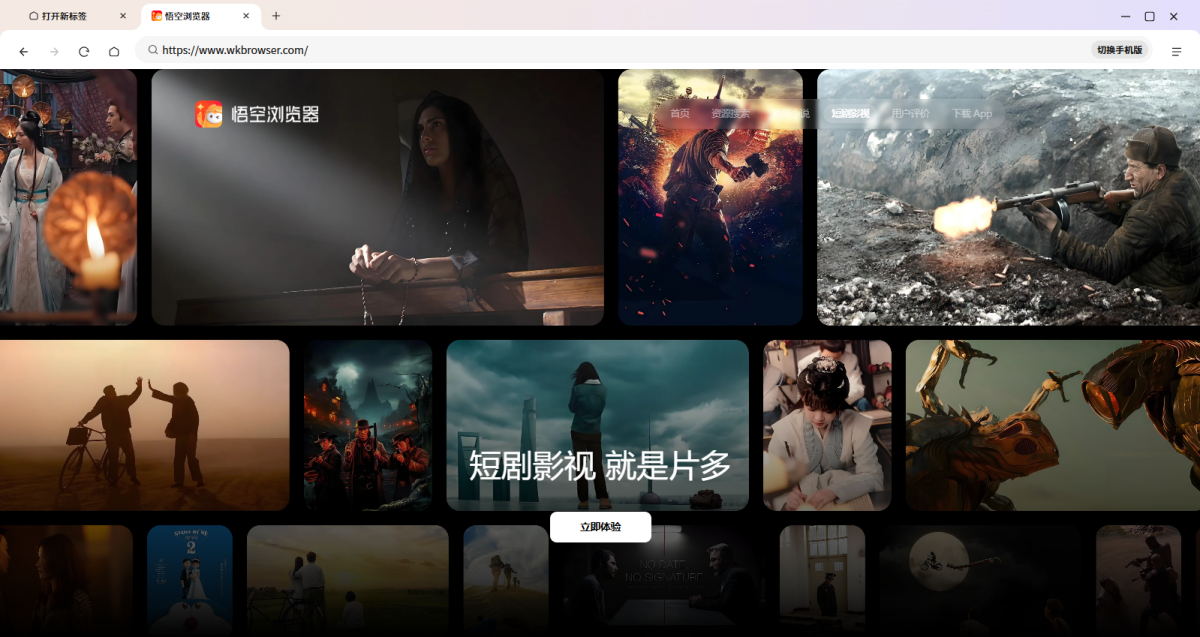Image resolution: width=1200 pixels, height=637 pixels.
Task: Click the browser back arrow
Action: pyautogui.click(x=24, y=51)
